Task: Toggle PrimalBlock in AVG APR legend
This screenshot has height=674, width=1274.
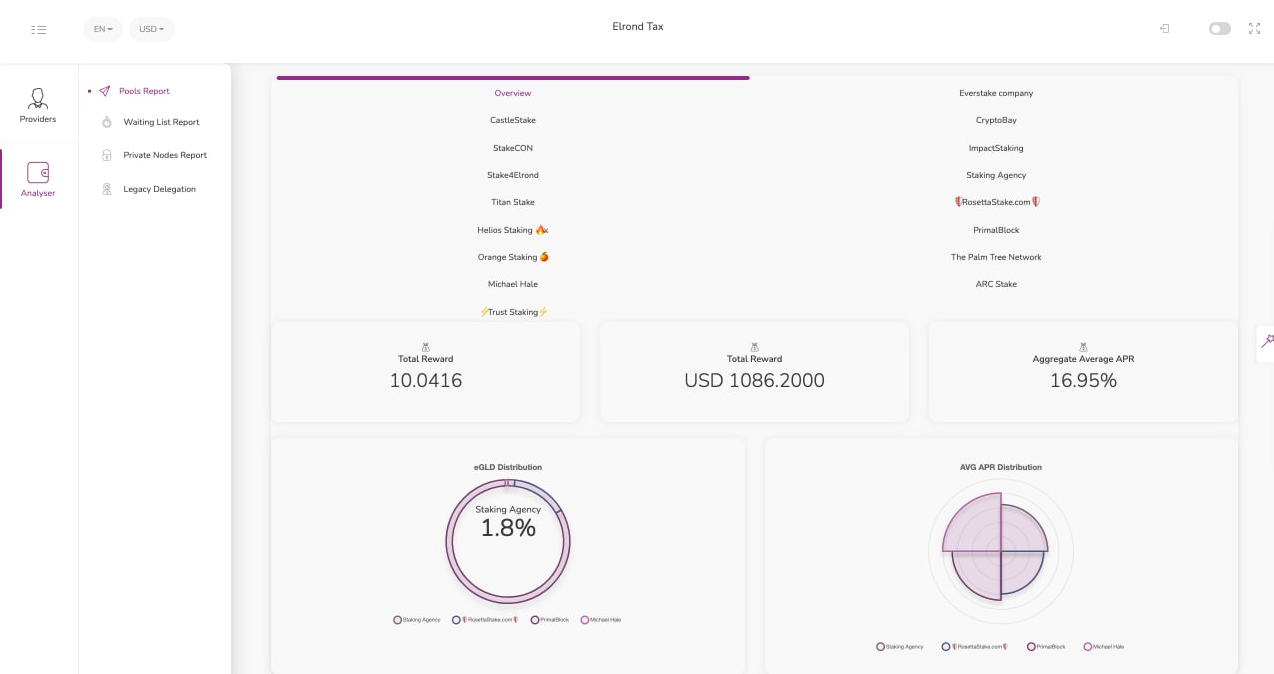Action: tap(1046, 647)
